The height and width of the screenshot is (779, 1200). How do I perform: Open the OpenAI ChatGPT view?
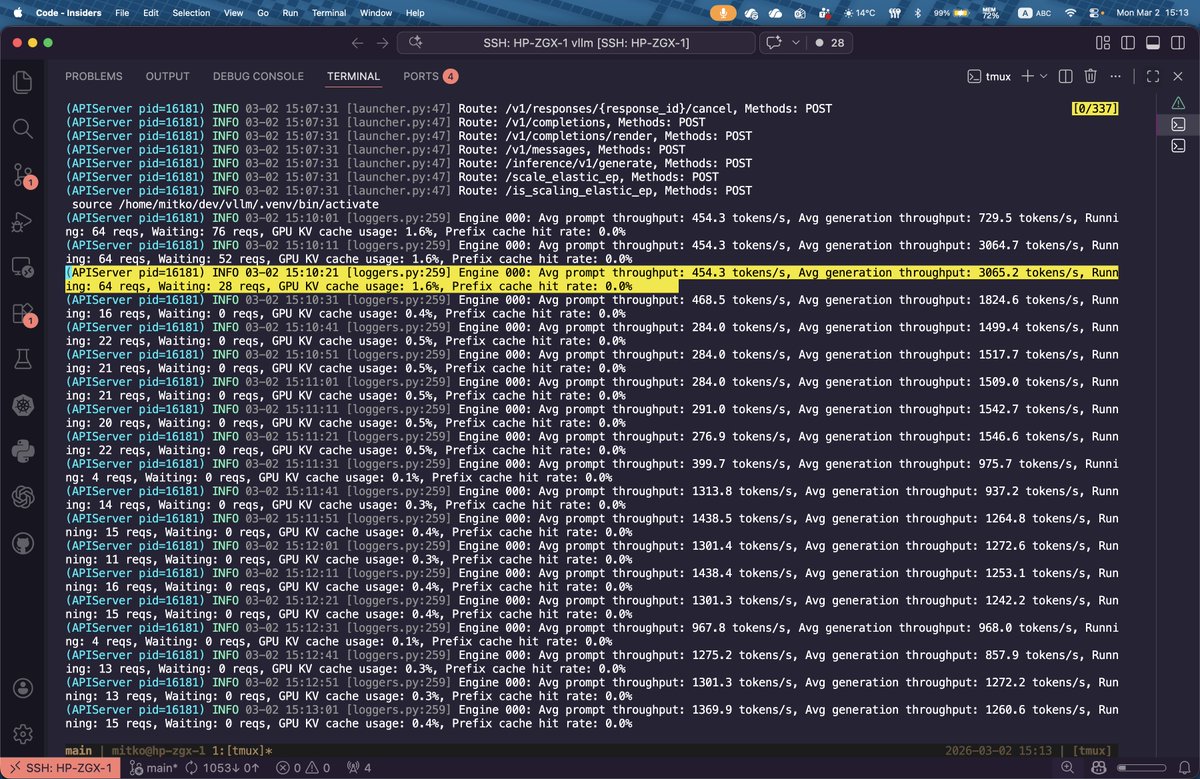point(22,497)
